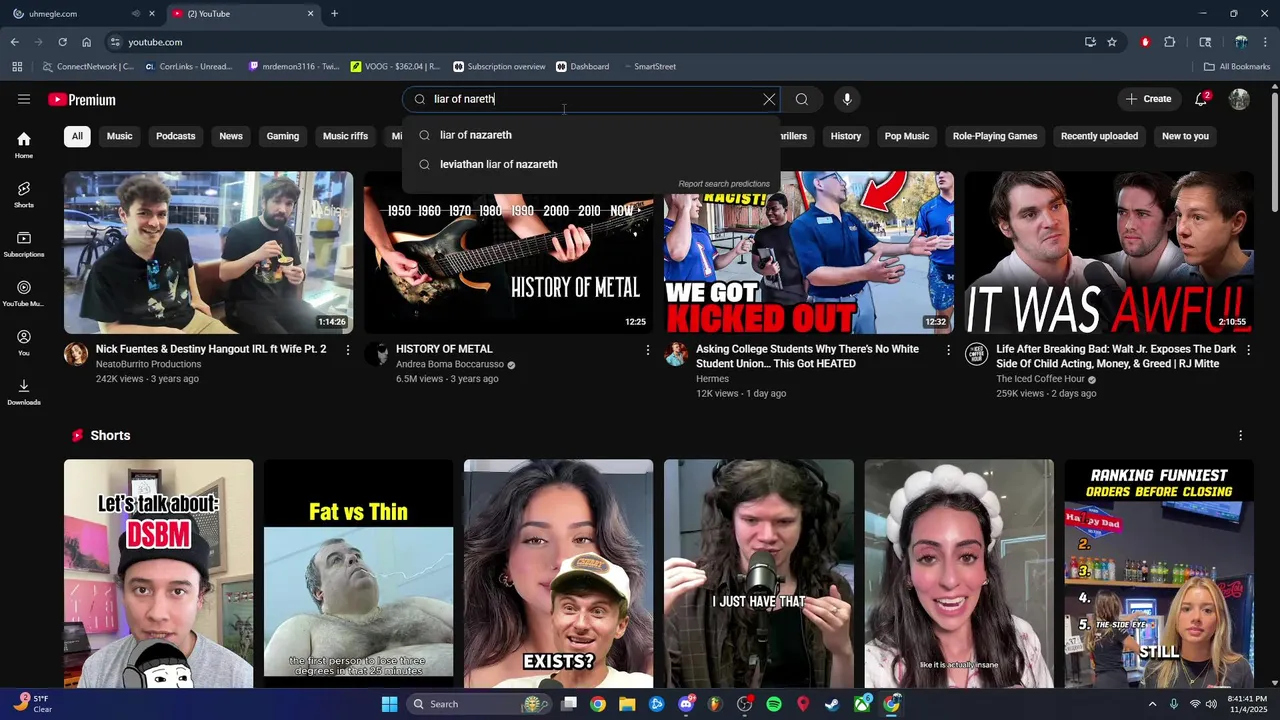Viewport: 1280px width, 720px height.
Task: Click the Create button
Action: click(1148, 99)
